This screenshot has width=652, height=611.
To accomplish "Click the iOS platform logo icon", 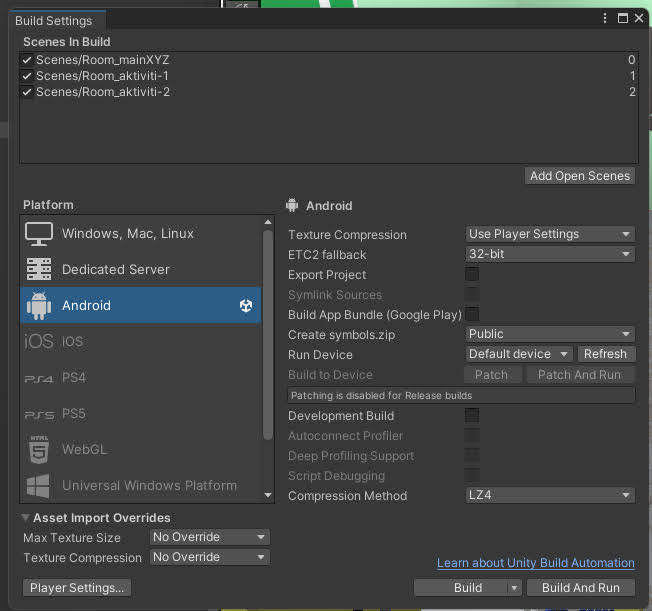I will [x=39, y=341].
